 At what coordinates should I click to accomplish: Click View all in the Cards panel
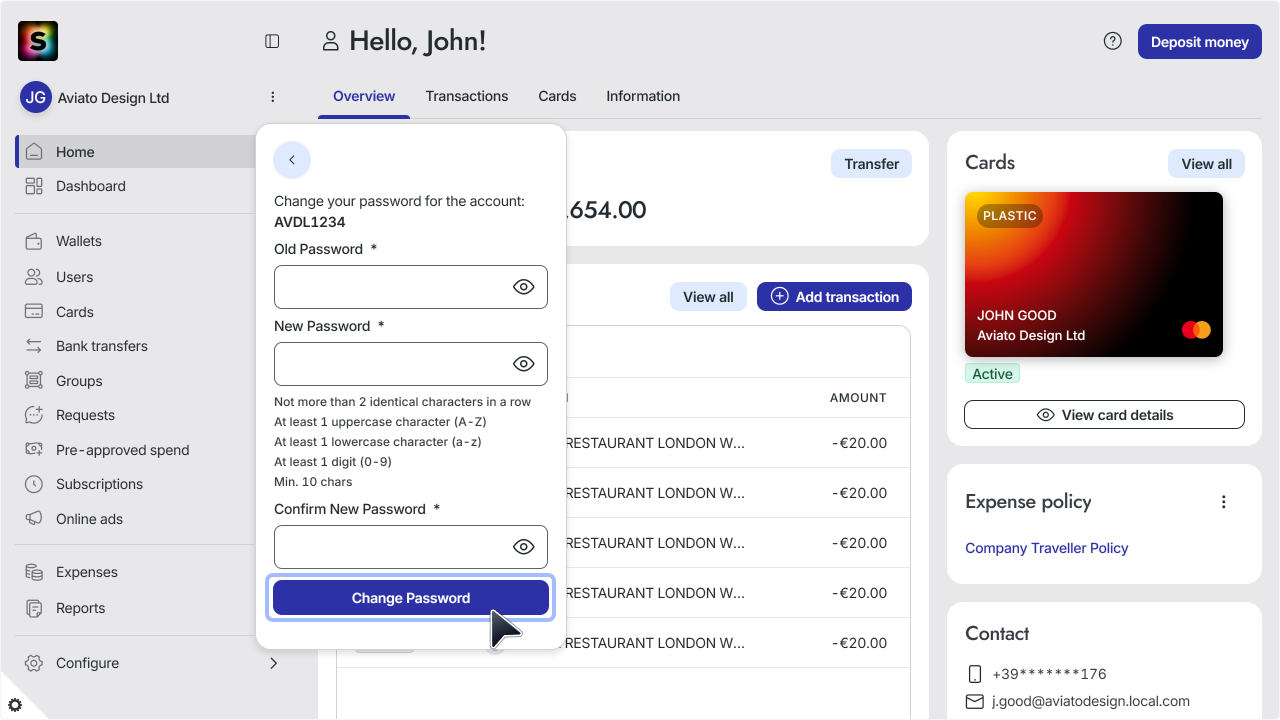1206,164
